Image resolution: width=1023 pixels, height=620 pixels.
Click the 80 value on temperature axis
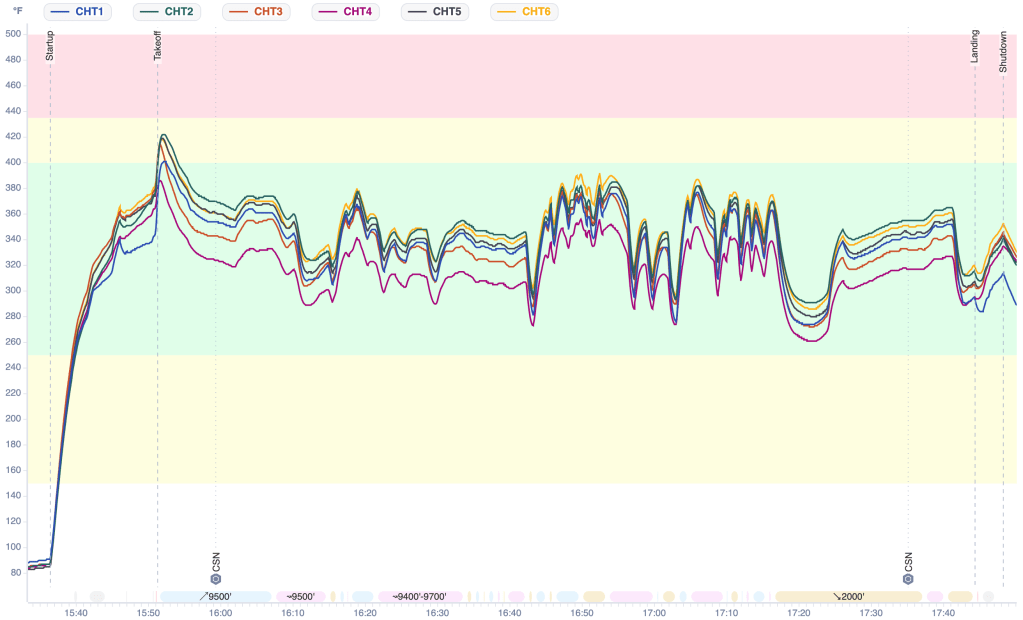(x=15, y=572)
